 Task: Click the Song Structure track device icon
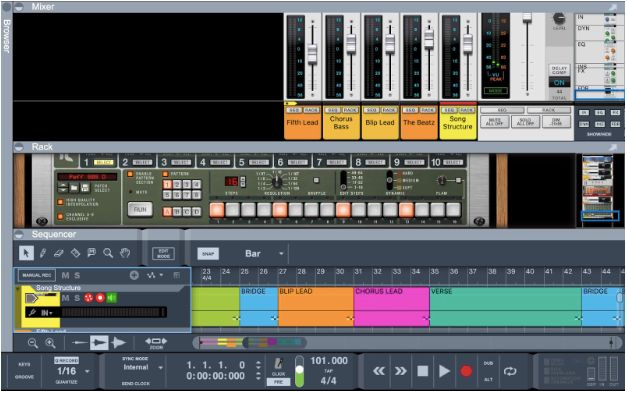[32, 298]
